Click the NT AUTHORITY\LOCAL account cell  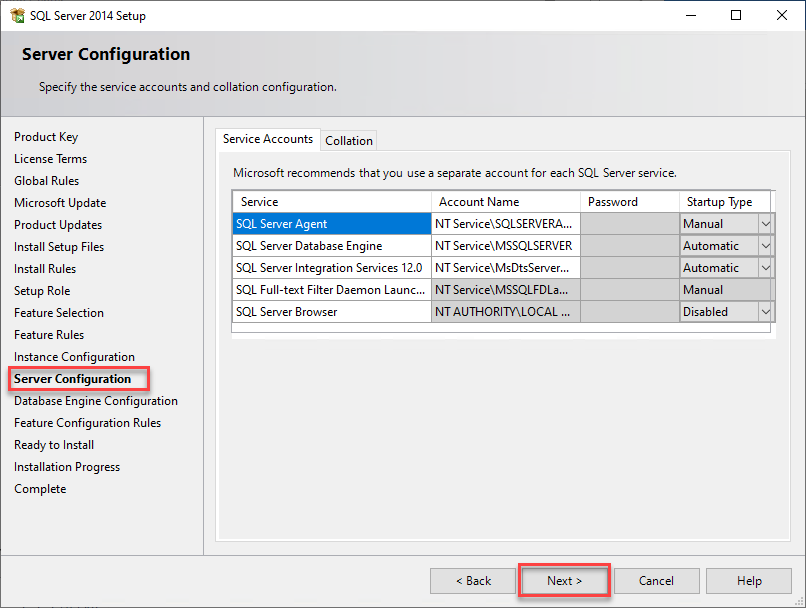click(x=506, y=311)
